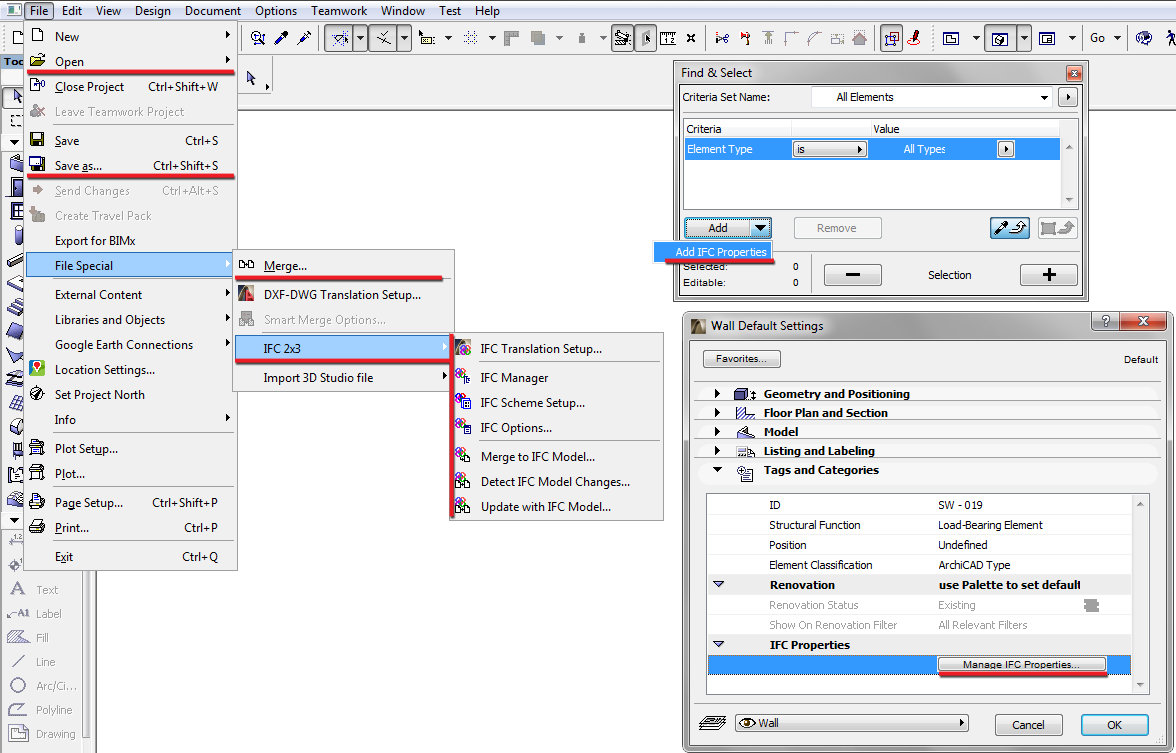Select the Text tool in toolbox
Screen dimensions: 1176x753
point(46,590)
